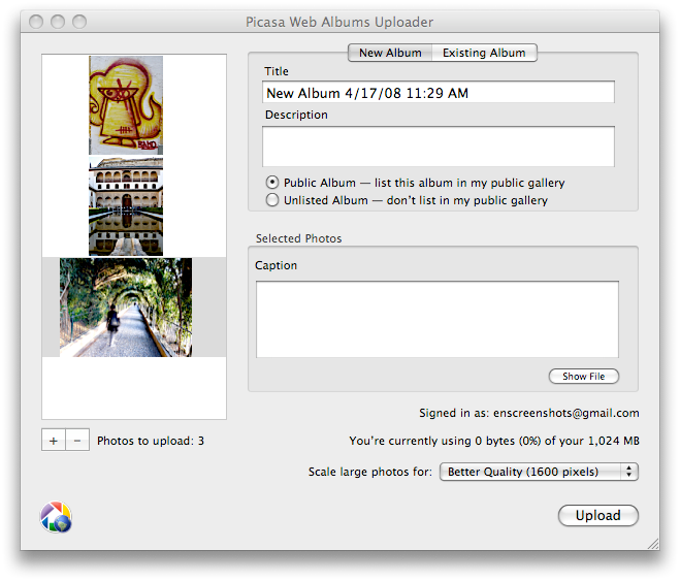Click the minus button to remove photo
The width and height of the screenshot is (680, 581).
point(78,440)
